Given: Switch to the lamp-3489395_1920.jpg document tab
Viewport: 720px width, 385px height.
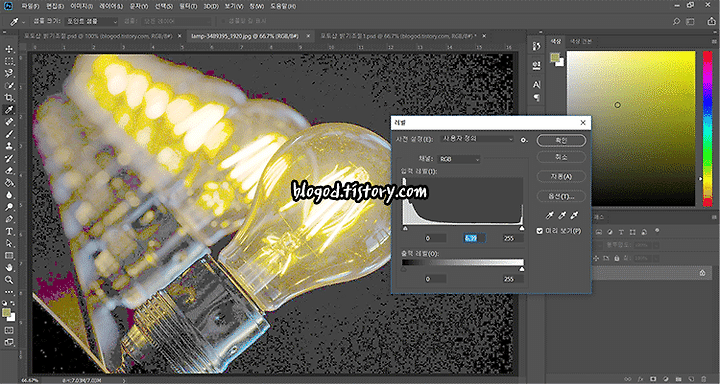Looking at the screenshot, I should 244,36.
